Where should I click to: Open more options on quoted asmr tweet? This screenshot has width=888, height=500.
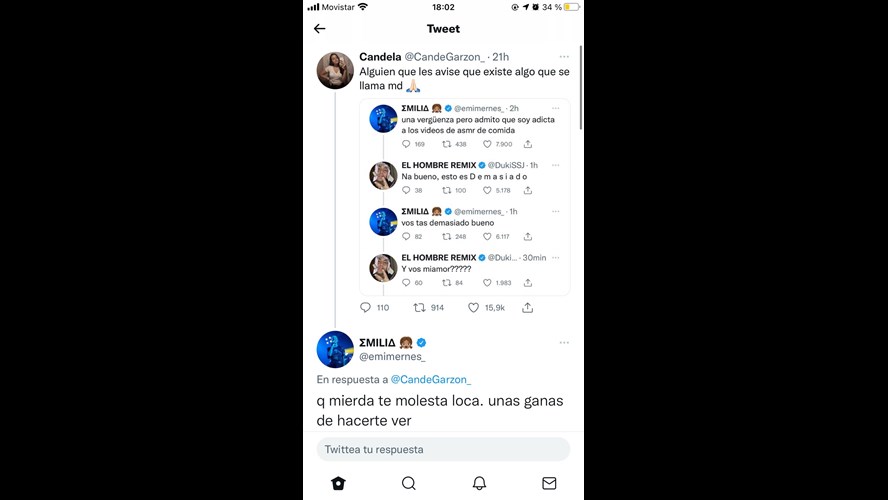(556, 108)
